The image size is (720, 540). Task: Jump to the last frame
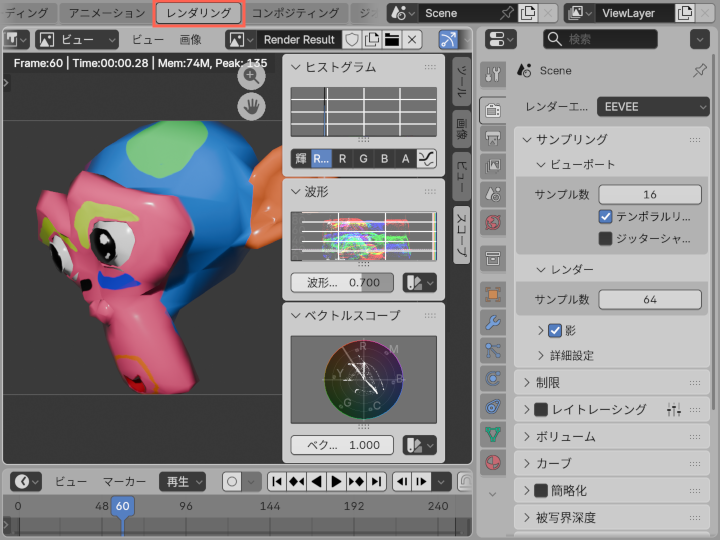[x=377, y=482]
